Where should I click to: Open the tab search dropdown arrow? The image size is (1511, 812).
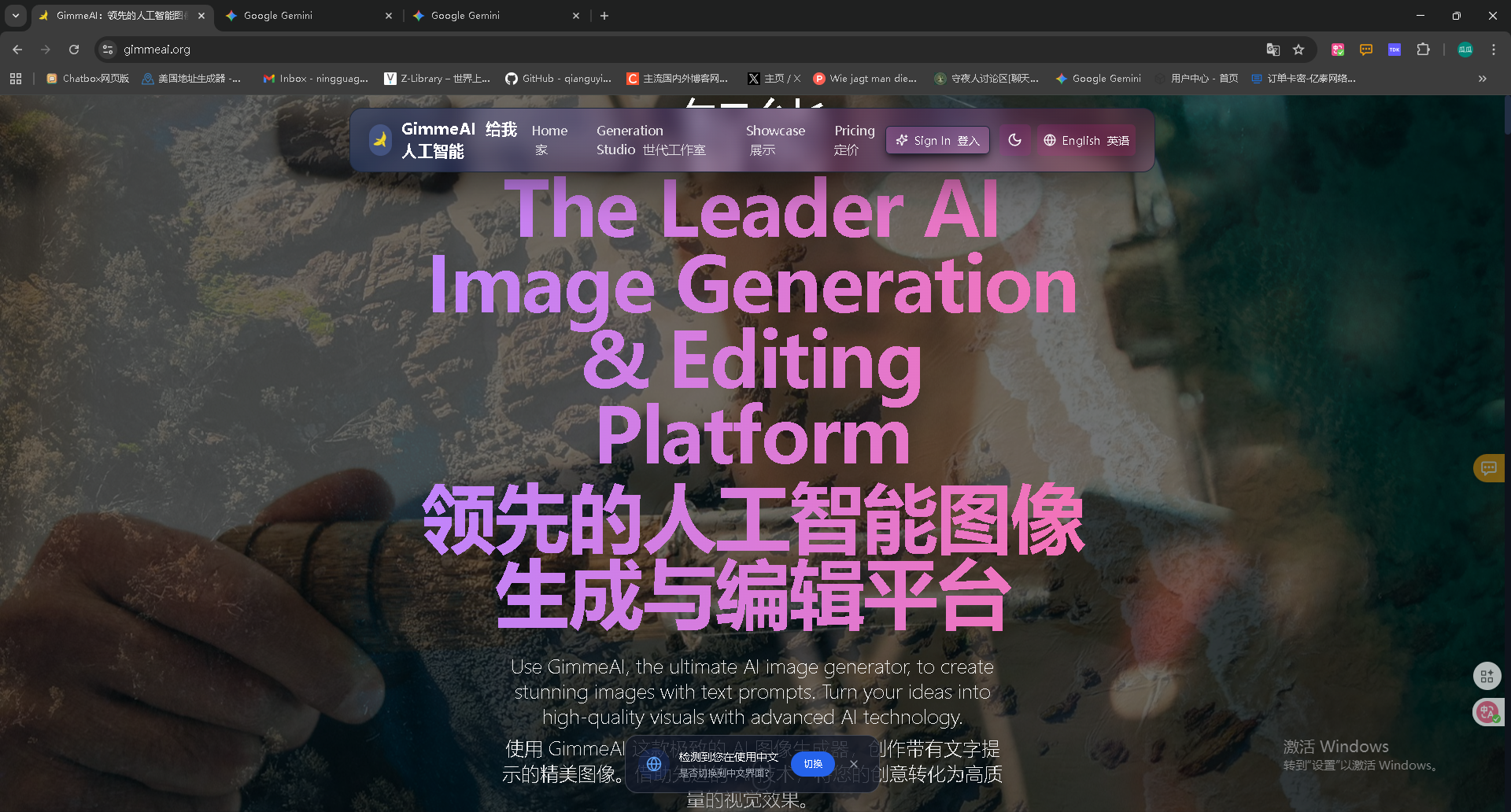click(15, 15)
